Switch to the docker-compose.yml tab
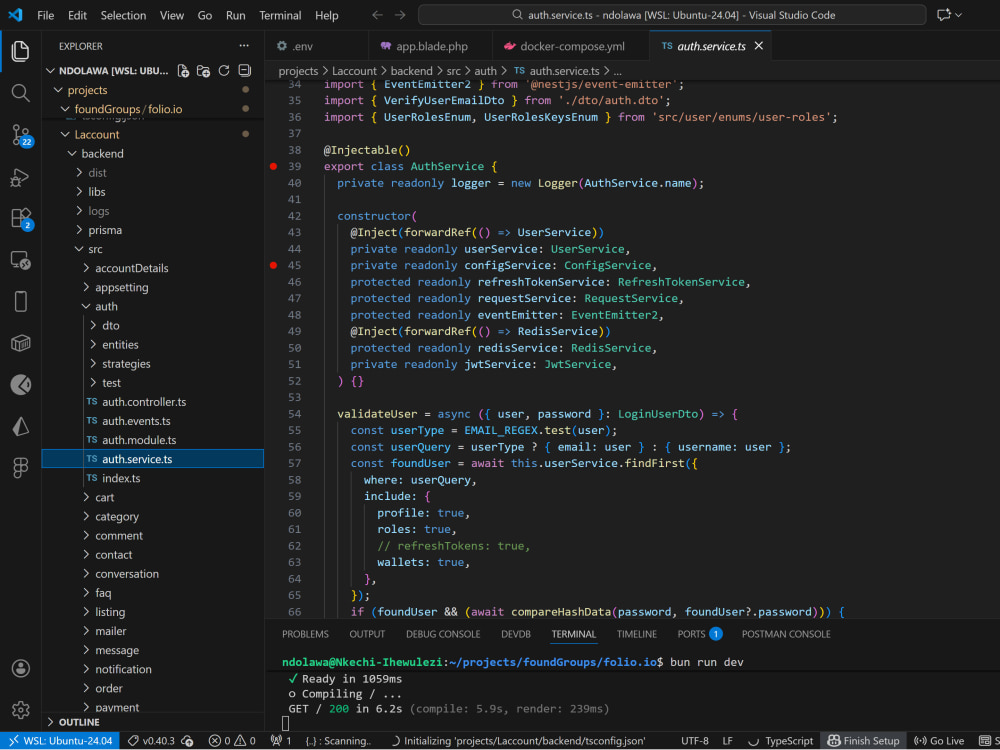Screen dimensions: 1000x750 (570, 46)
